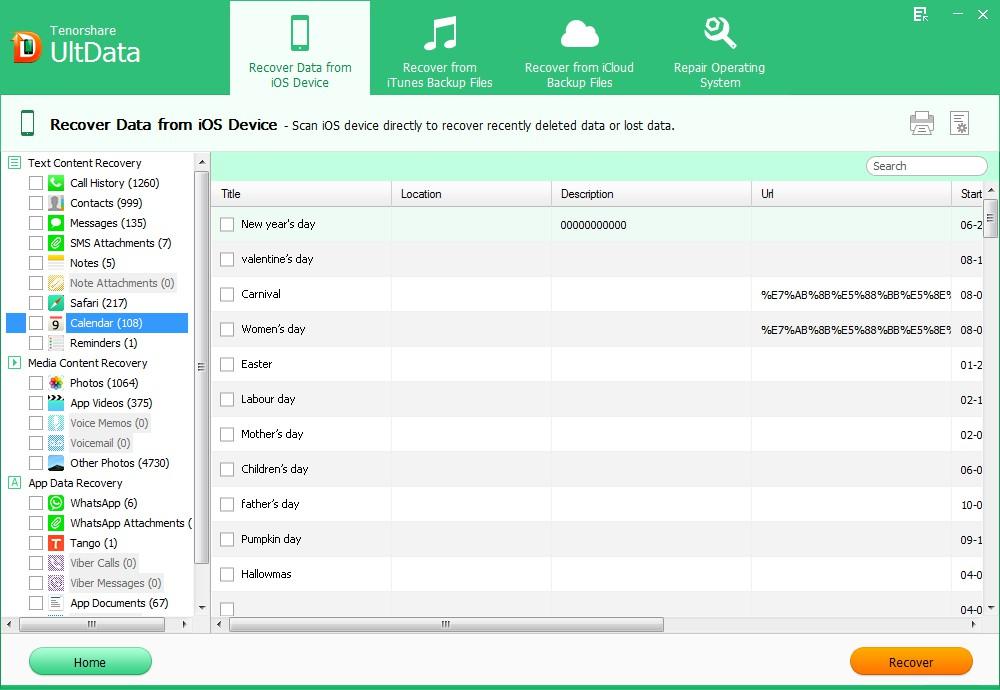Click the table's vertical scroll down arrow
The height and width of the screenshot is (690, 1000).
click(x=990, y=608)
